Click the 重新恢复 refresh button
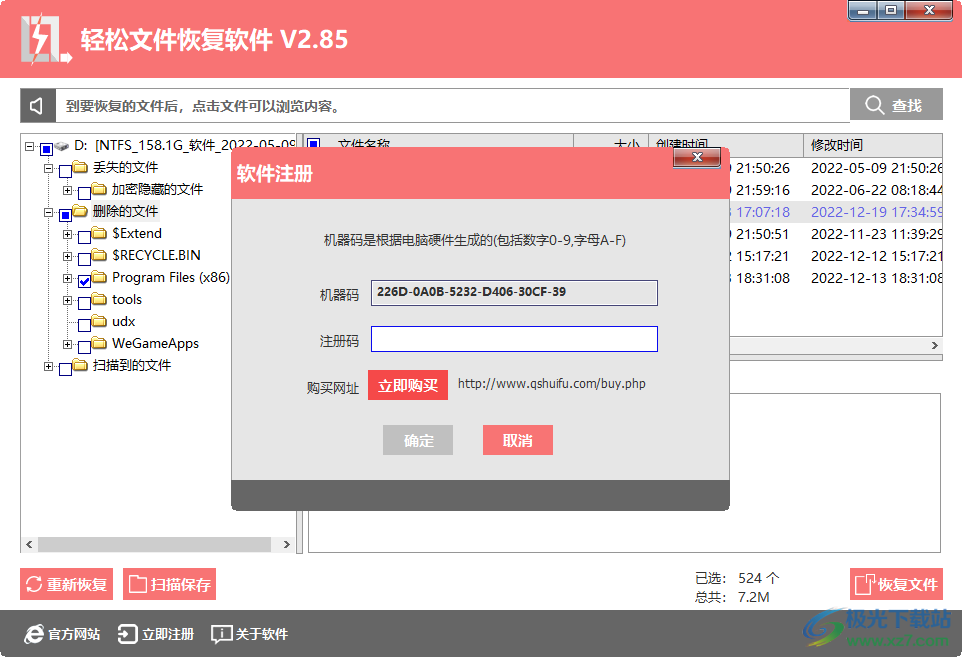Screen dimensions: 962x657 click(66, 584)
